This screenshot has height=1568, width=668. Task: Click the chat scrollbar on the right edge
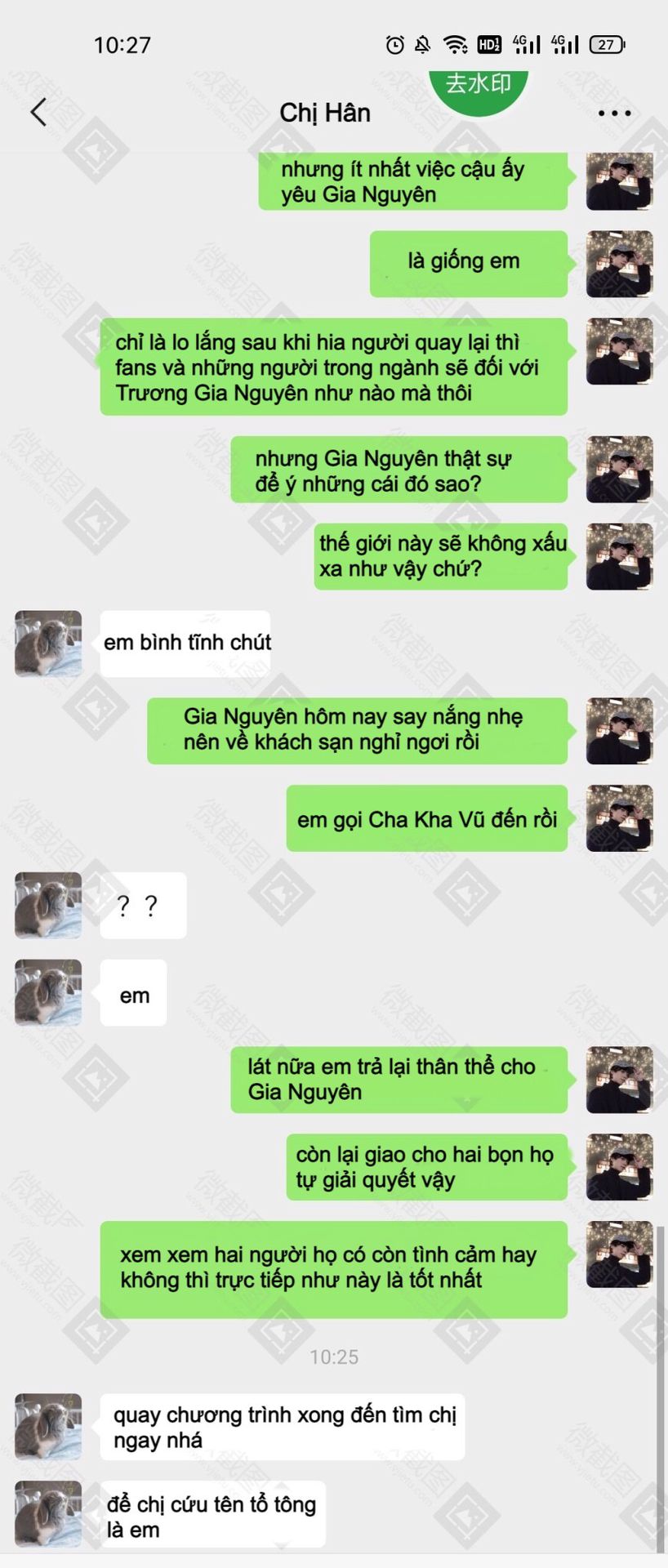(660, 1388)
